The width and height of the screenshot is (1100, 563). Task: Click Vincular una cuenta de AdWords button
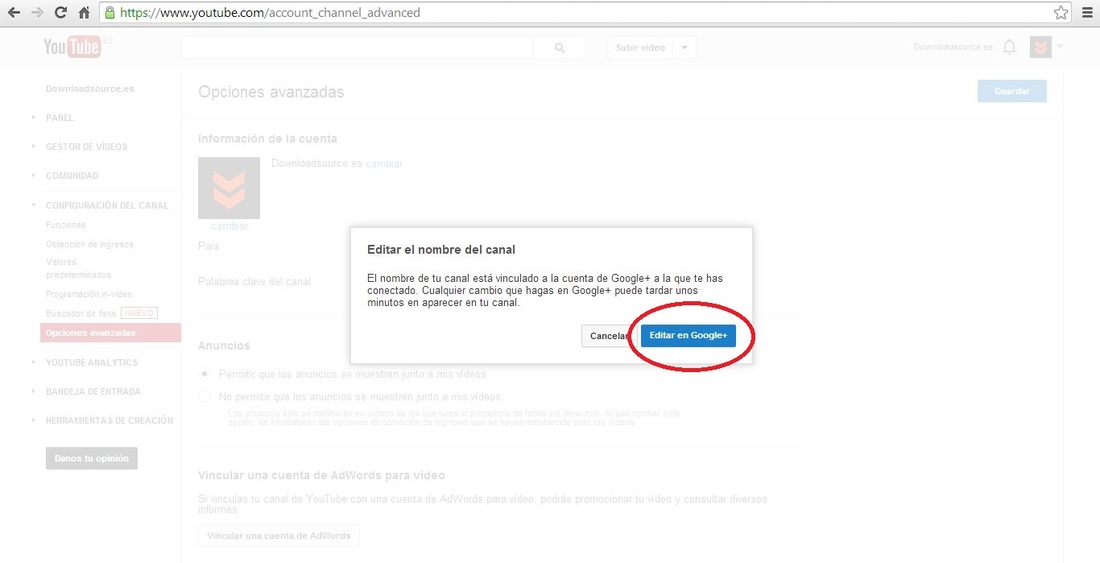[279, 536]
